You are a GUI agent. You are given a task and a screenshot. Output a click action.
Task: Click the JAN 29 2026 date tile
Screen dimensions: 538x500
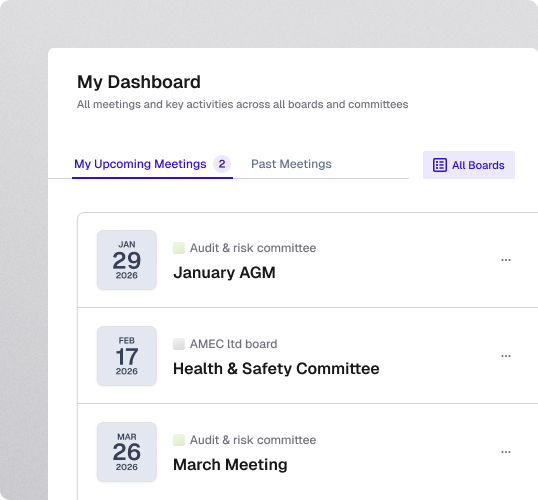127,260
